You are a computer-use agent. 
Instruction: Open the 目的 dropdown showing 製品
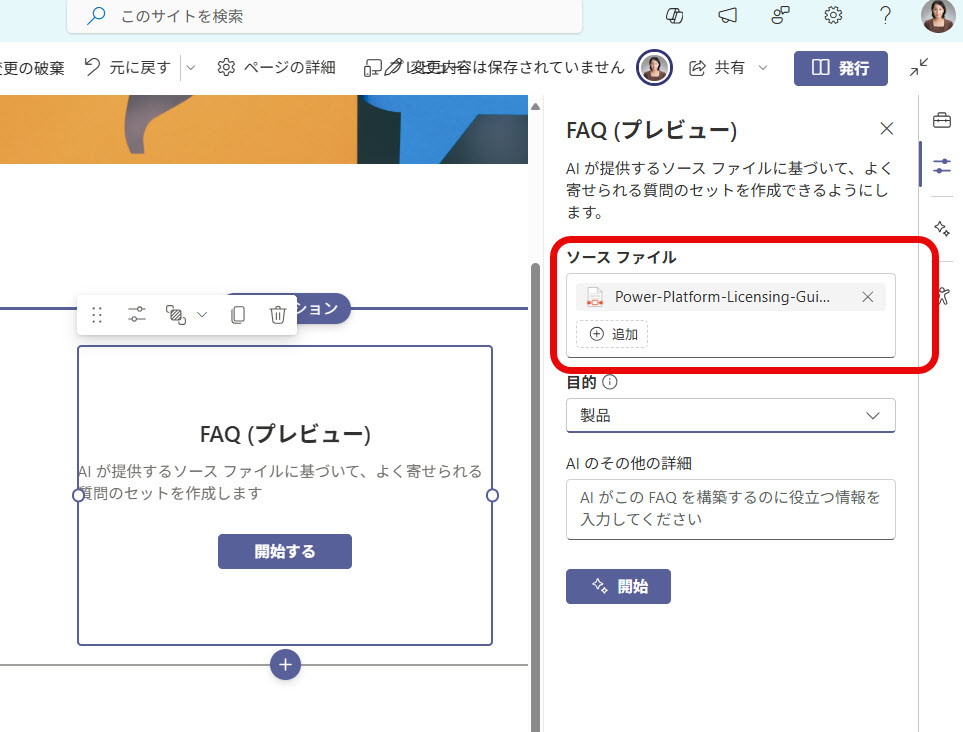click(x=730, y=416)
